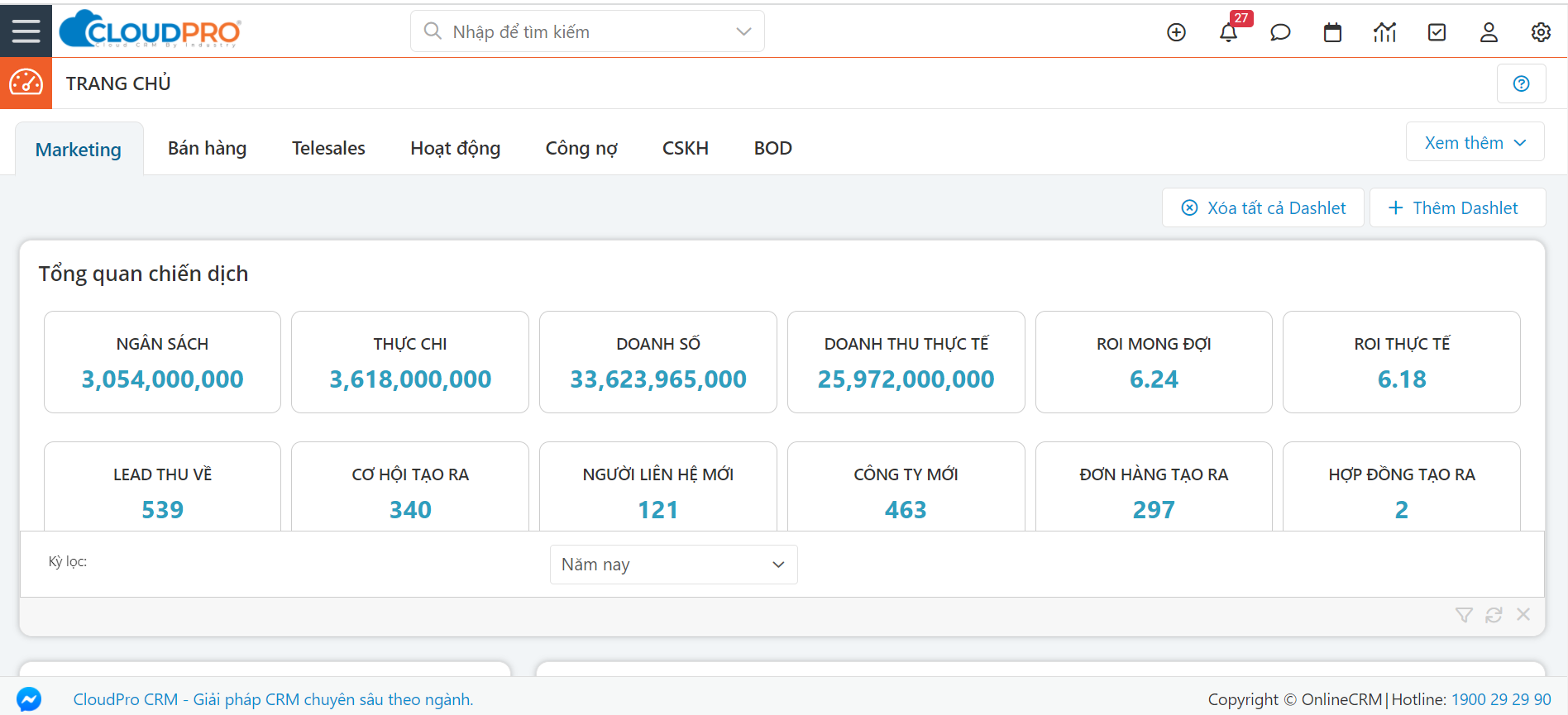Switch to the CSKH tab

(x=686, y=148)
